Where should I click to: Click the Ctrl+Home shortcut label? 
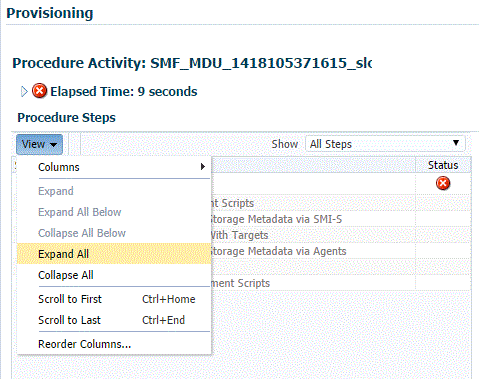click(169, 299)
